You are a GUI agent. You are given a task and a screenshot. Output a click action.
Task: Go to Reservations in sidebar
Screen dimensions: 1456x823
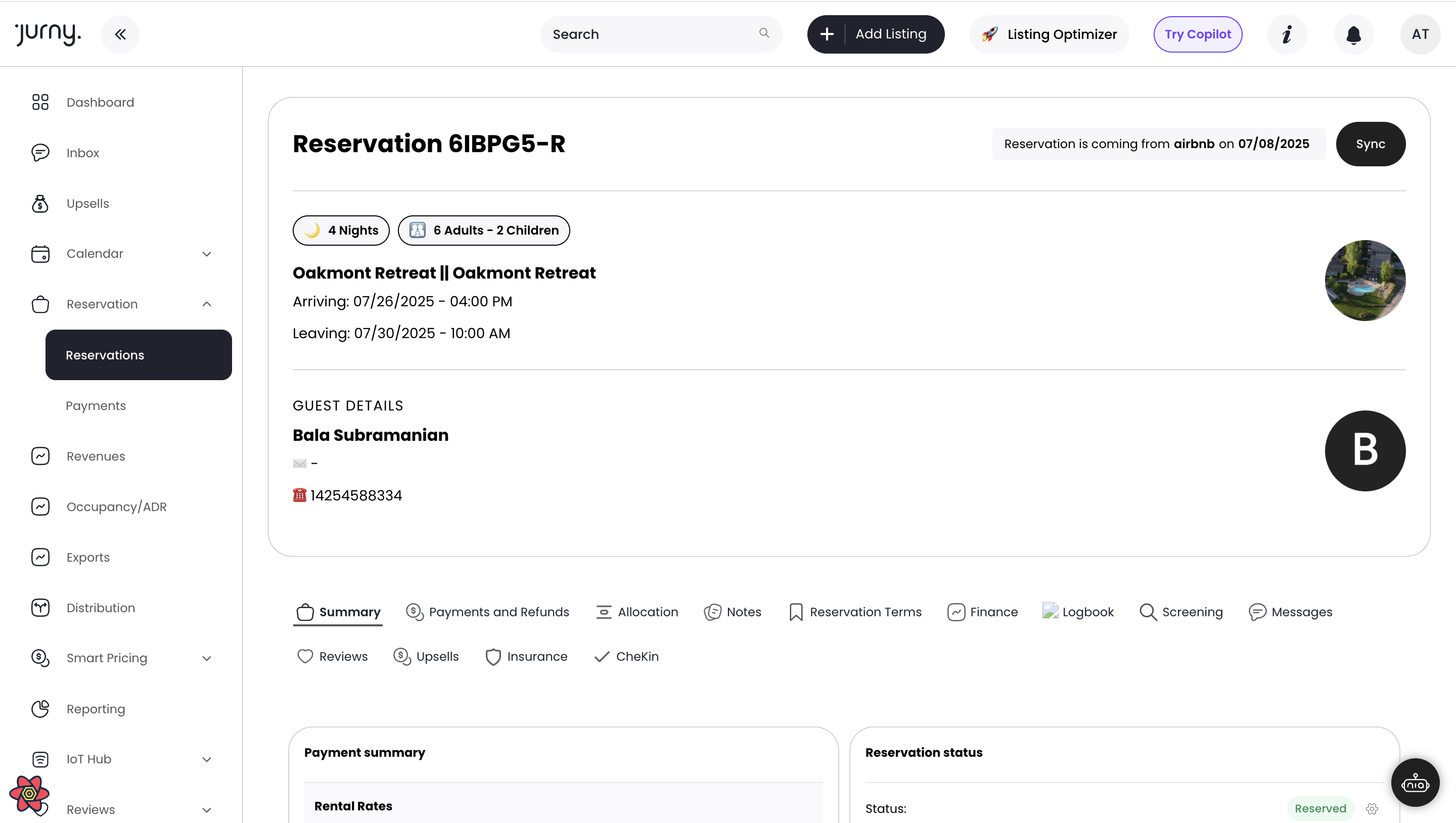point(139,355)
